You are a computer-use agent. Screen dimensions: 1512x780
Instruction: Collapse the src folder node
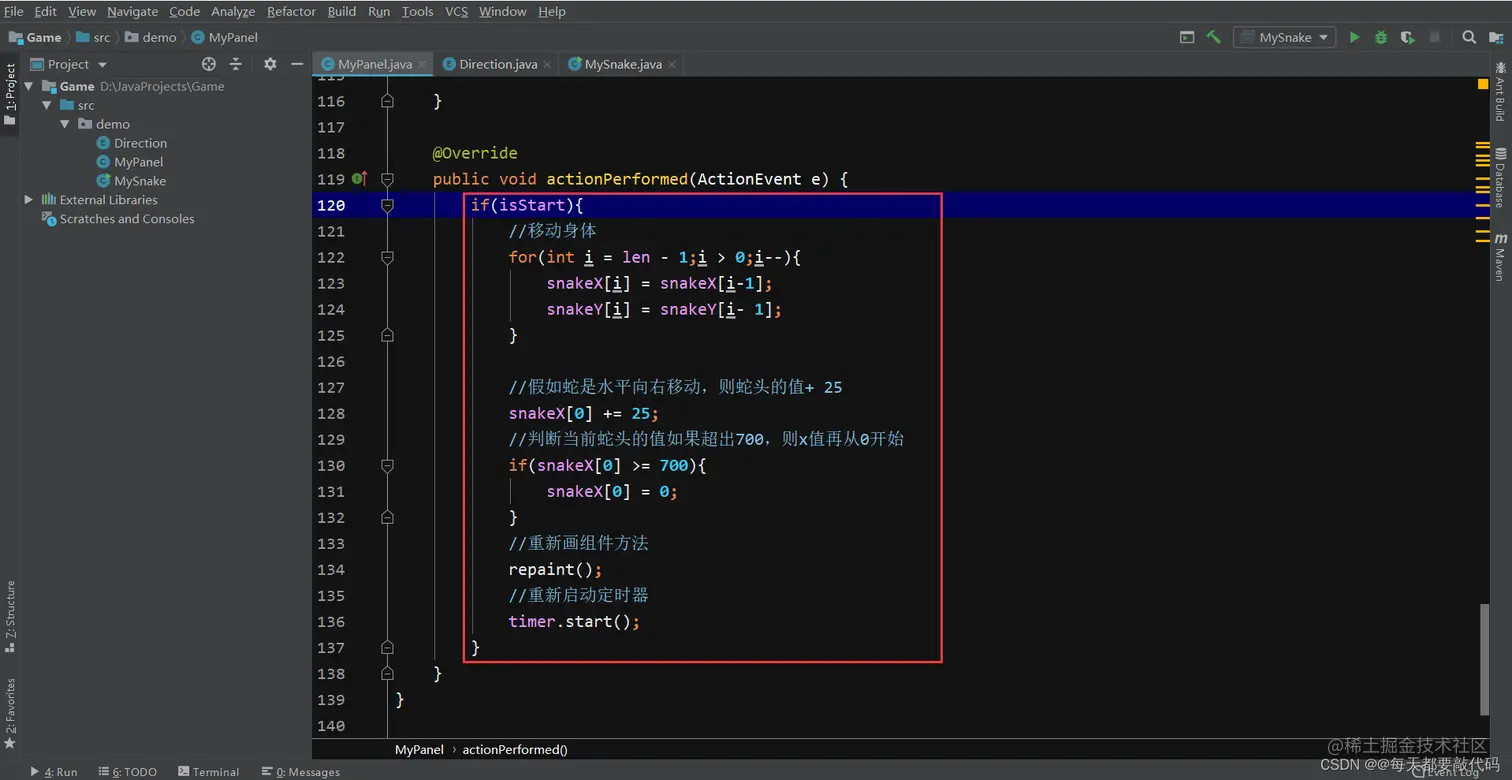47,105
